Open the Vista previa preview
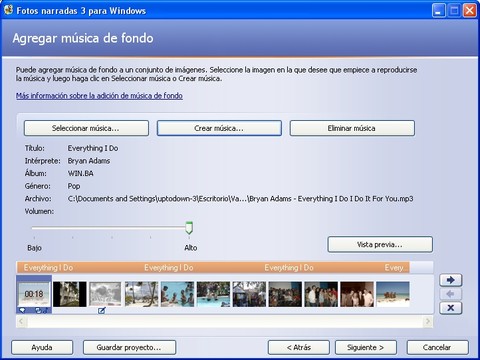480x360 pixels. coord(380,244)
